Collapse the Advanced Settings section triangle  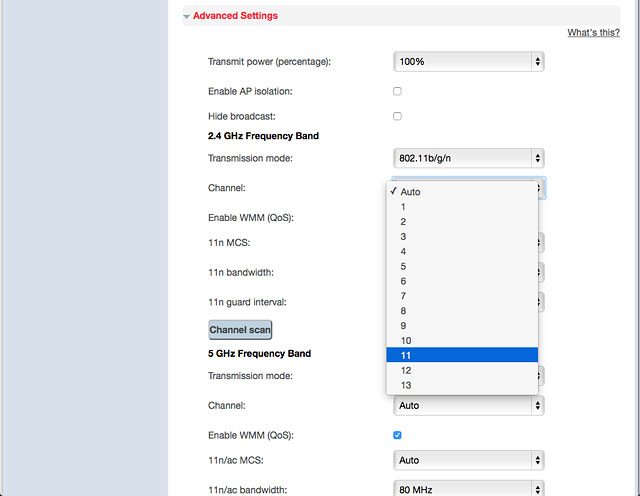click(187, 17)
